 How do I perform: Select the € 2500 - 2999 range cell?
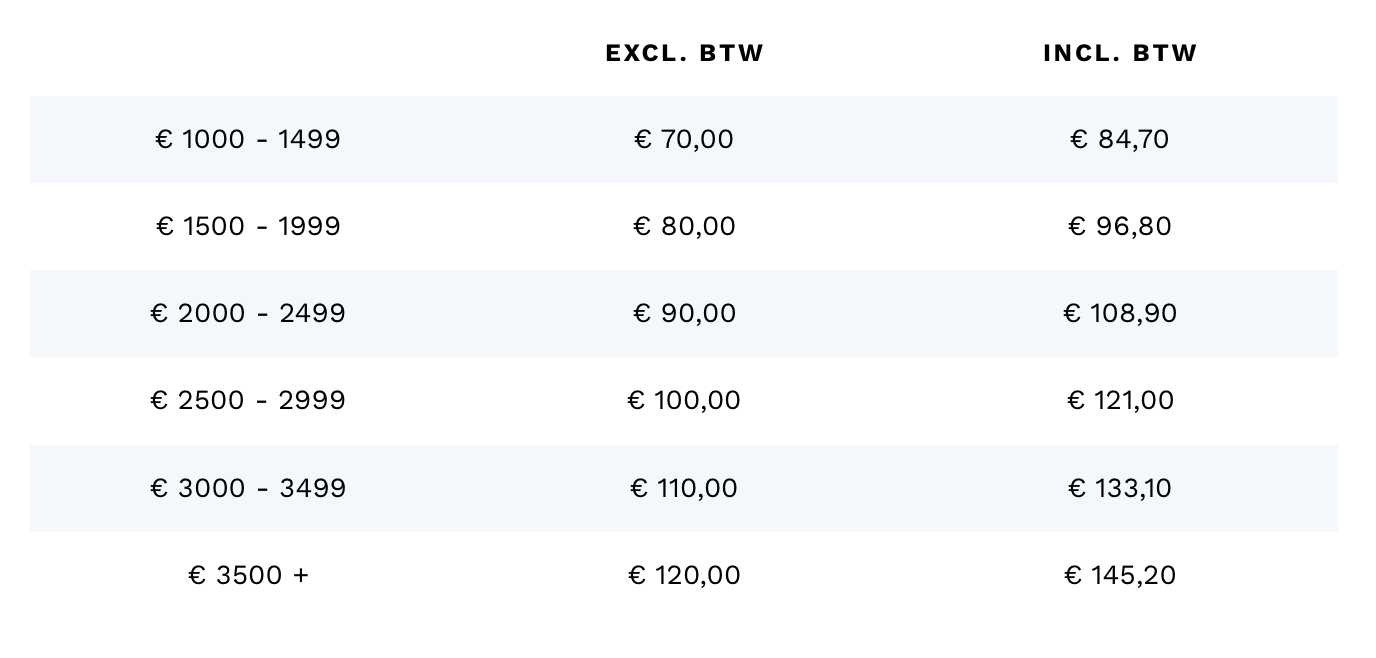248,400
